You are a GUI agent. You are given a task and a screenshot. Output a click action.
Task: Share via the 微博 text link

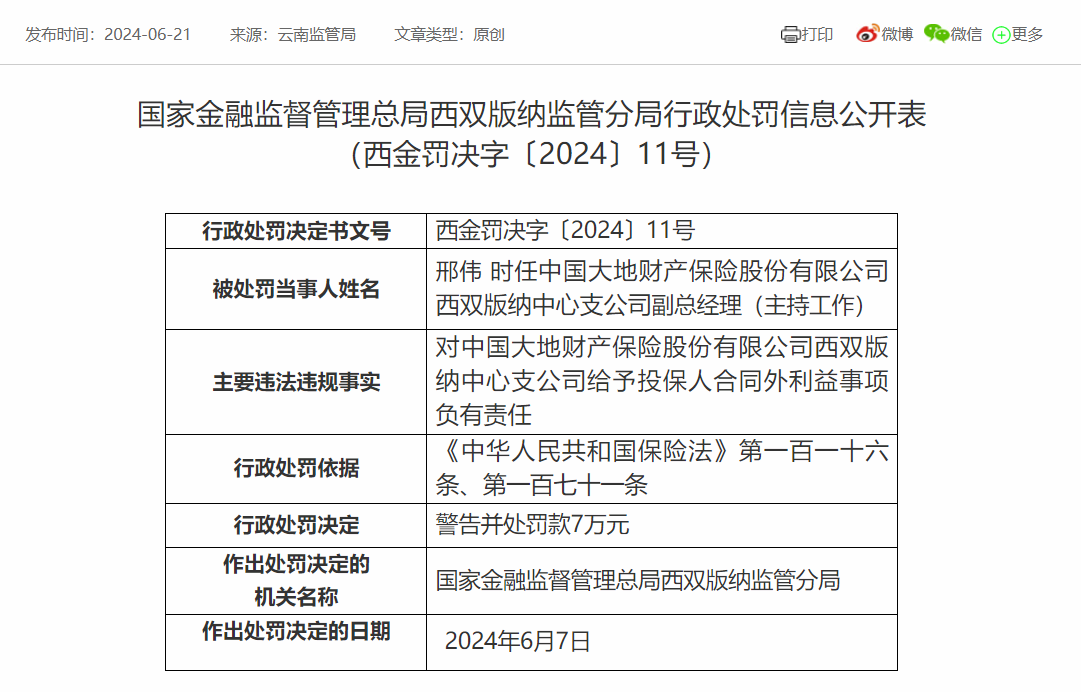(x=897, y=34)
